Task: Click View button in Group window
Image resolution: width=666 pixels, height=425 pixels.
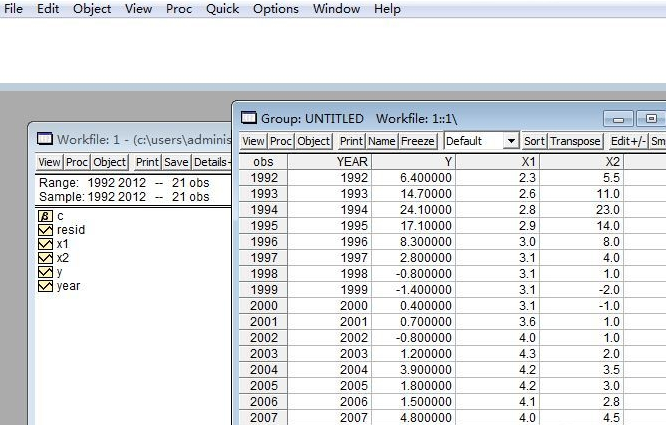Action: point(253,141)
